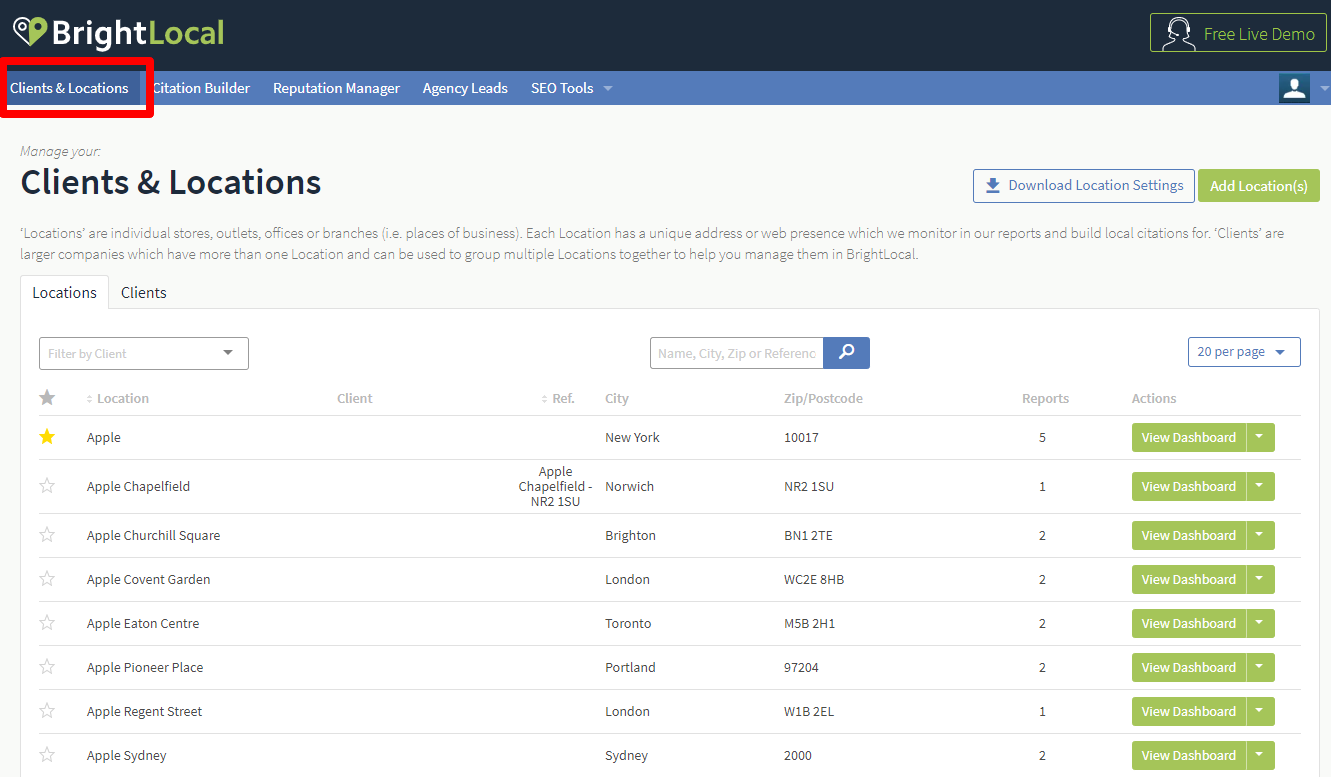Click the Apple Chapelfield - NR2 1SU reference
The height and width of the screenshot is (777, 1331).
pyautogui.click(x=555, y=486)
